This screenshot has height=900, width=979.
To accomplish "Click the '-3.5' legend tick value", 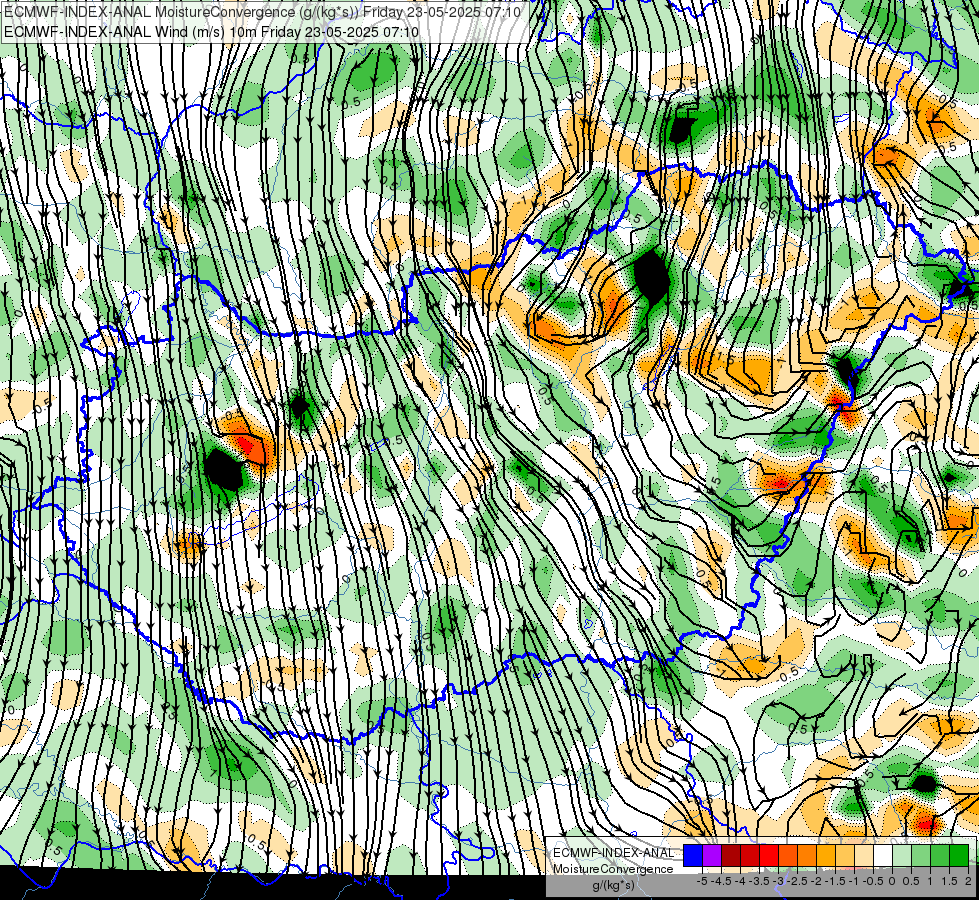I will (x=759, y=881).
